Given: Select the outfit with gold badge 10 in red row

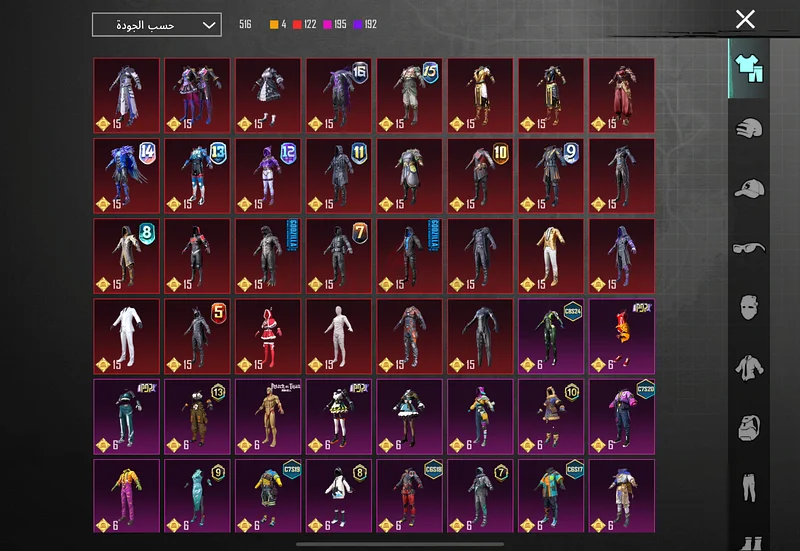Looking at the screenshot, I should [x=480, y=176].
